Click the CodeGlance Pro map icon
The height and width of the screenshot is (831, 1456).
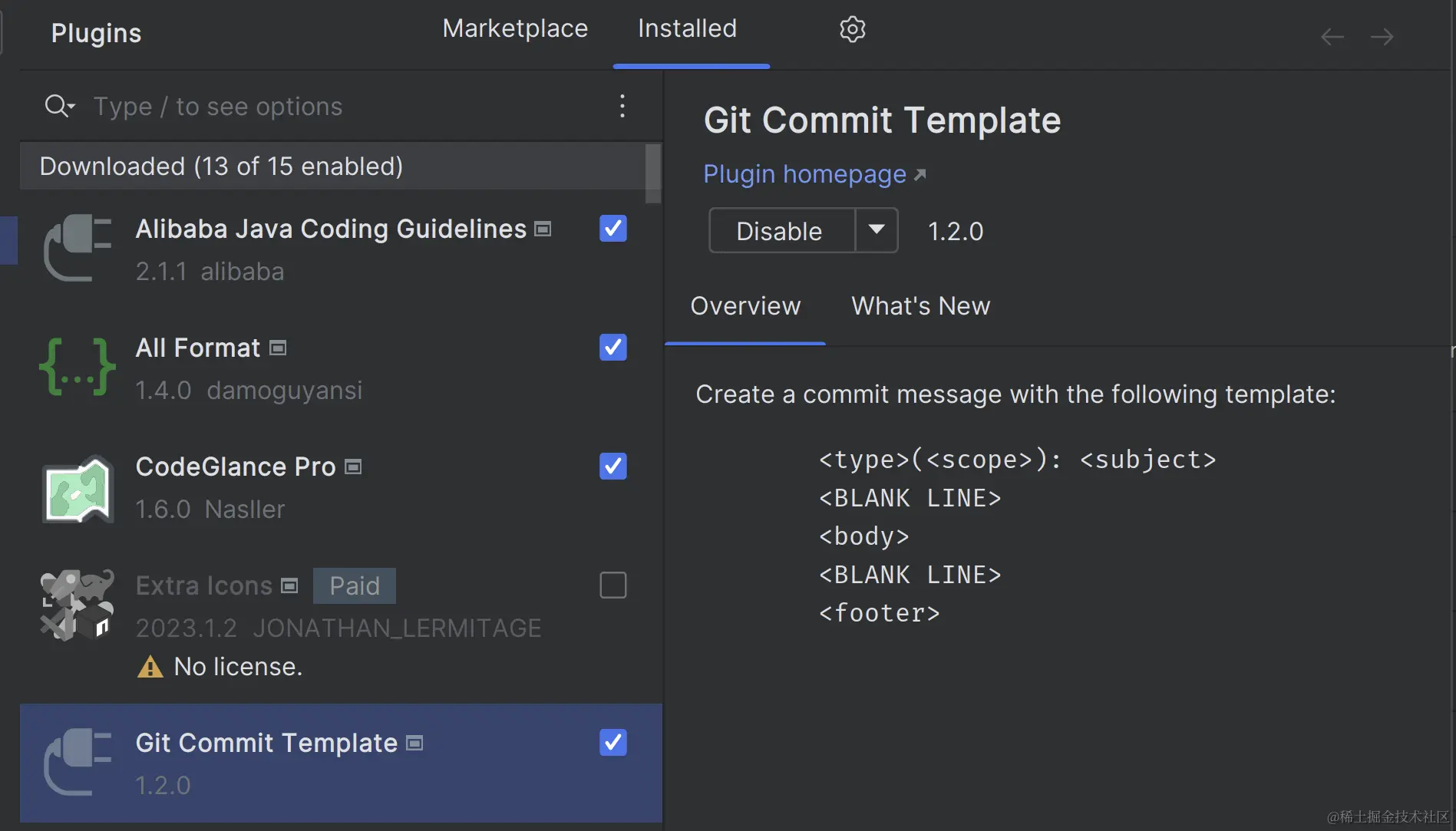point(77,489)
